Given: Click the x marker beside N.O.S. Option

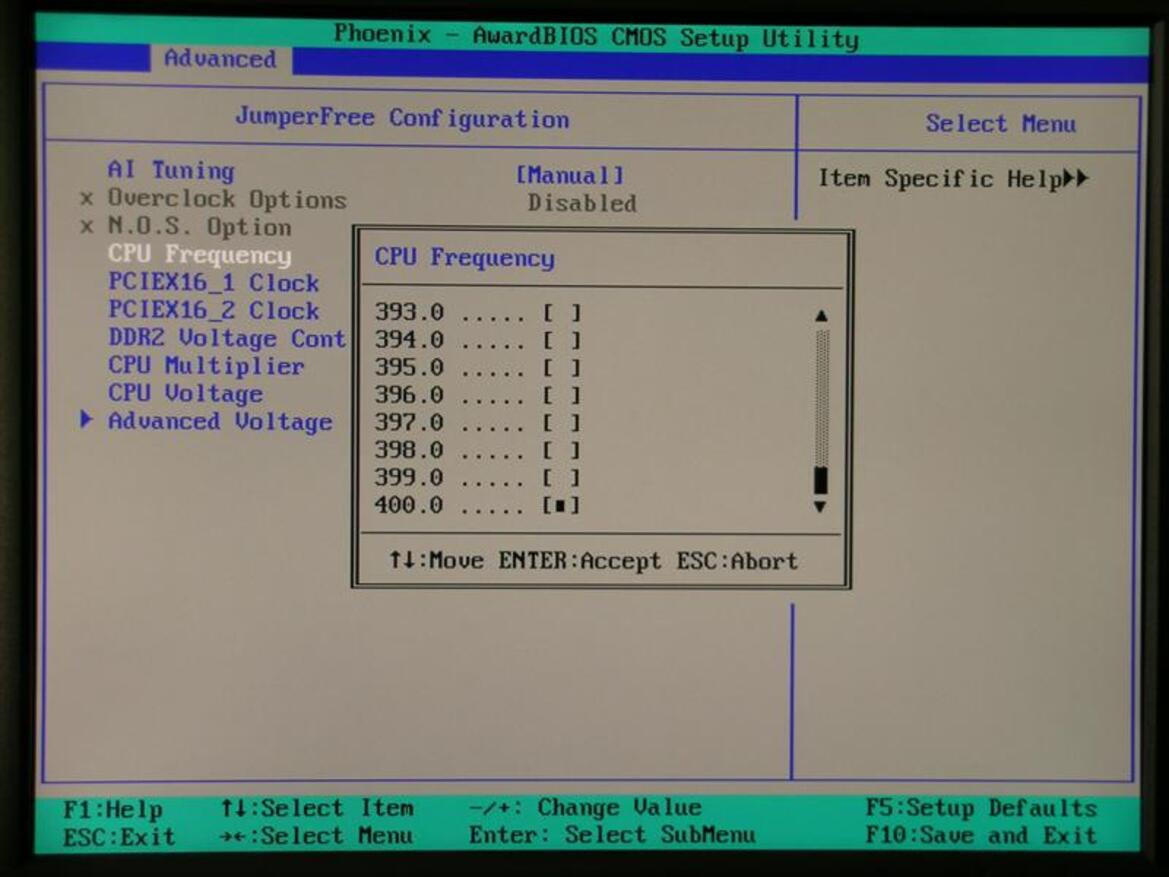Looking at the screenshot, I should (x=86, y=227).
